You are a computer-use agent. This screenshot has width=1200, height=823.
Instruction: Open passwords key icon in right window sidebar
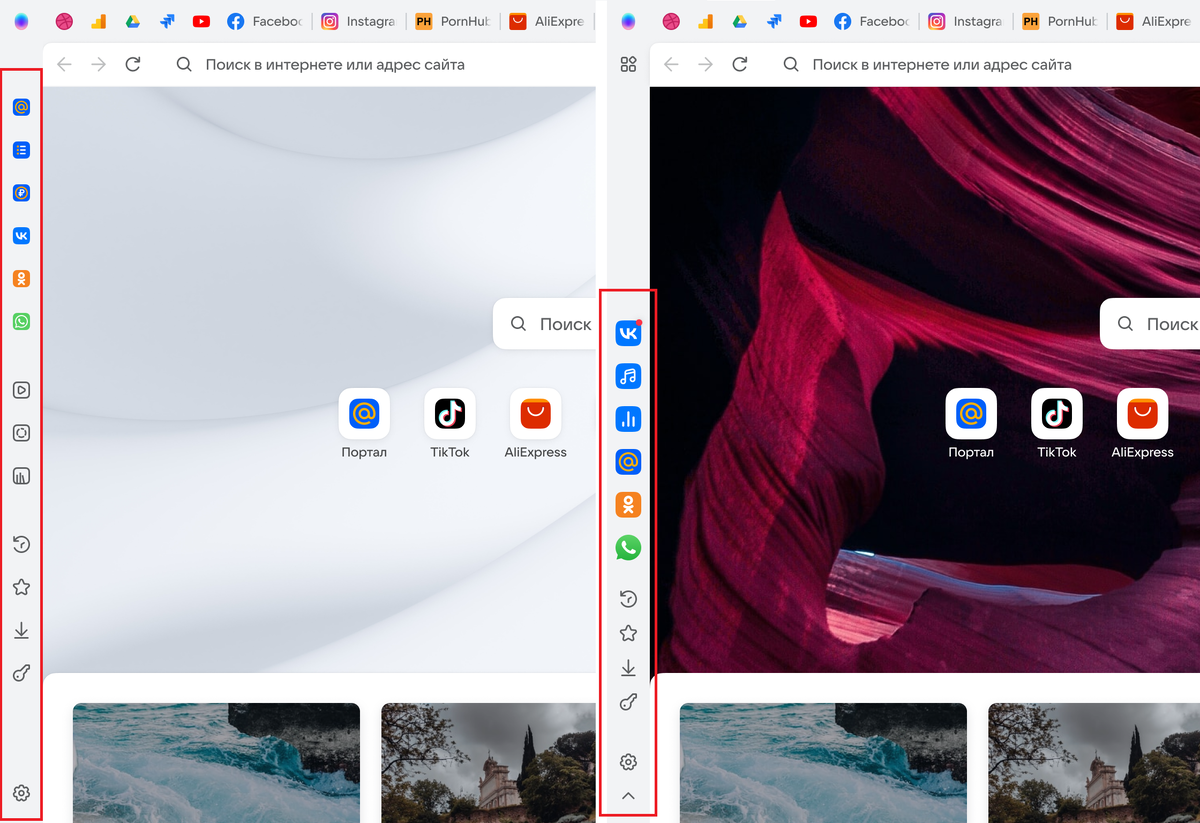tap(628, 703)
